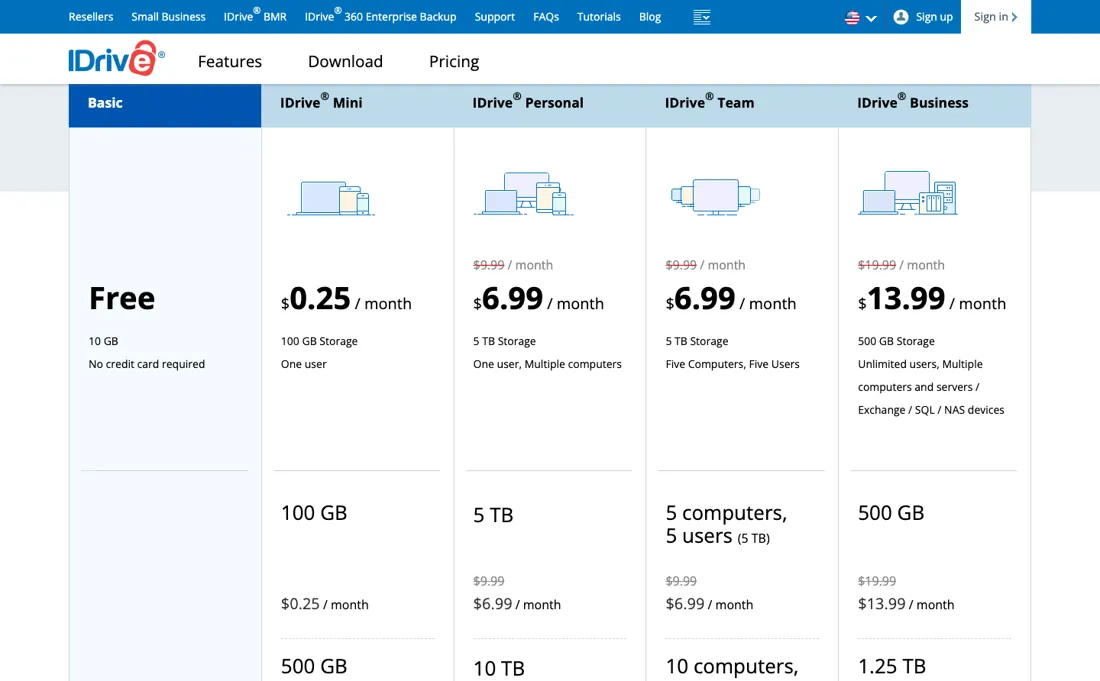Screen dimensions: 1100x681
Task: Click the Free price heading
Action: coord(121,299)
